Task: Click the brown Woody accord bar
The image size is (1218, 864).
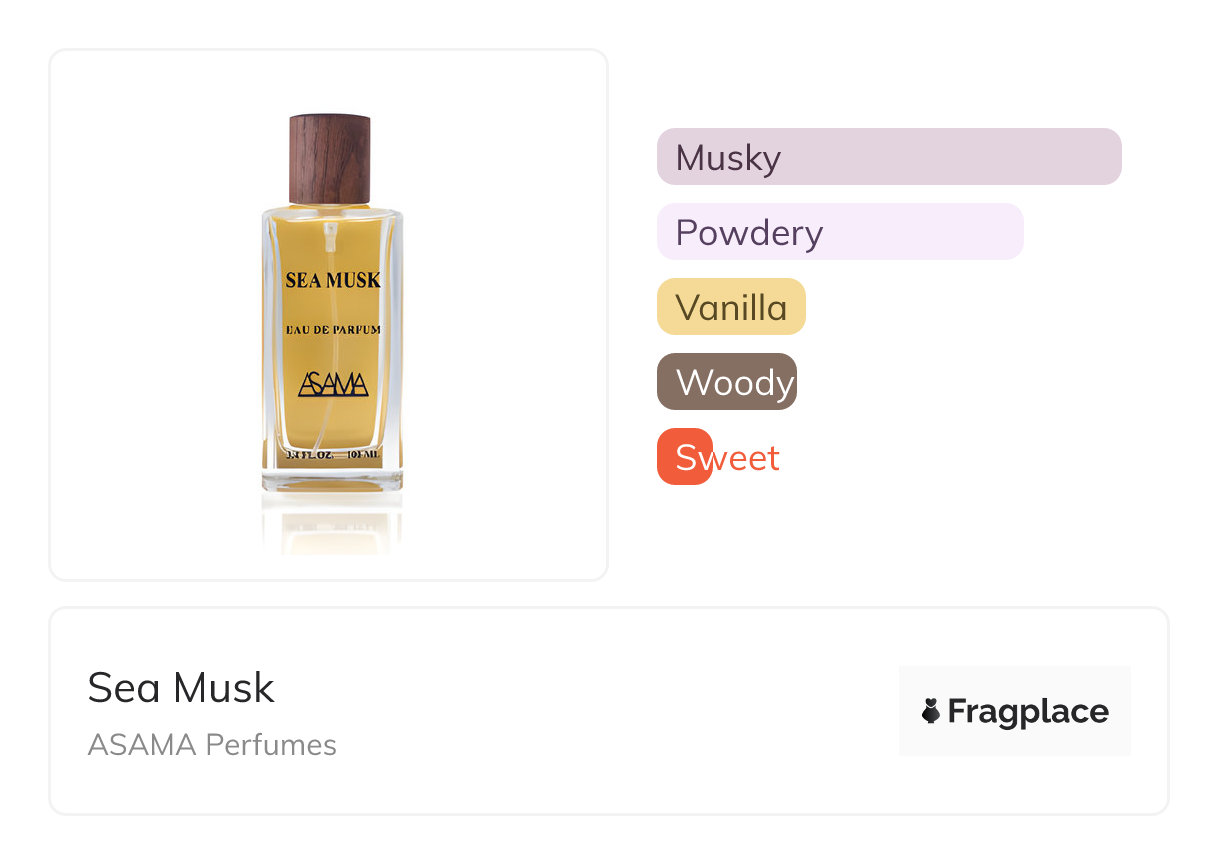Action: 726,382
